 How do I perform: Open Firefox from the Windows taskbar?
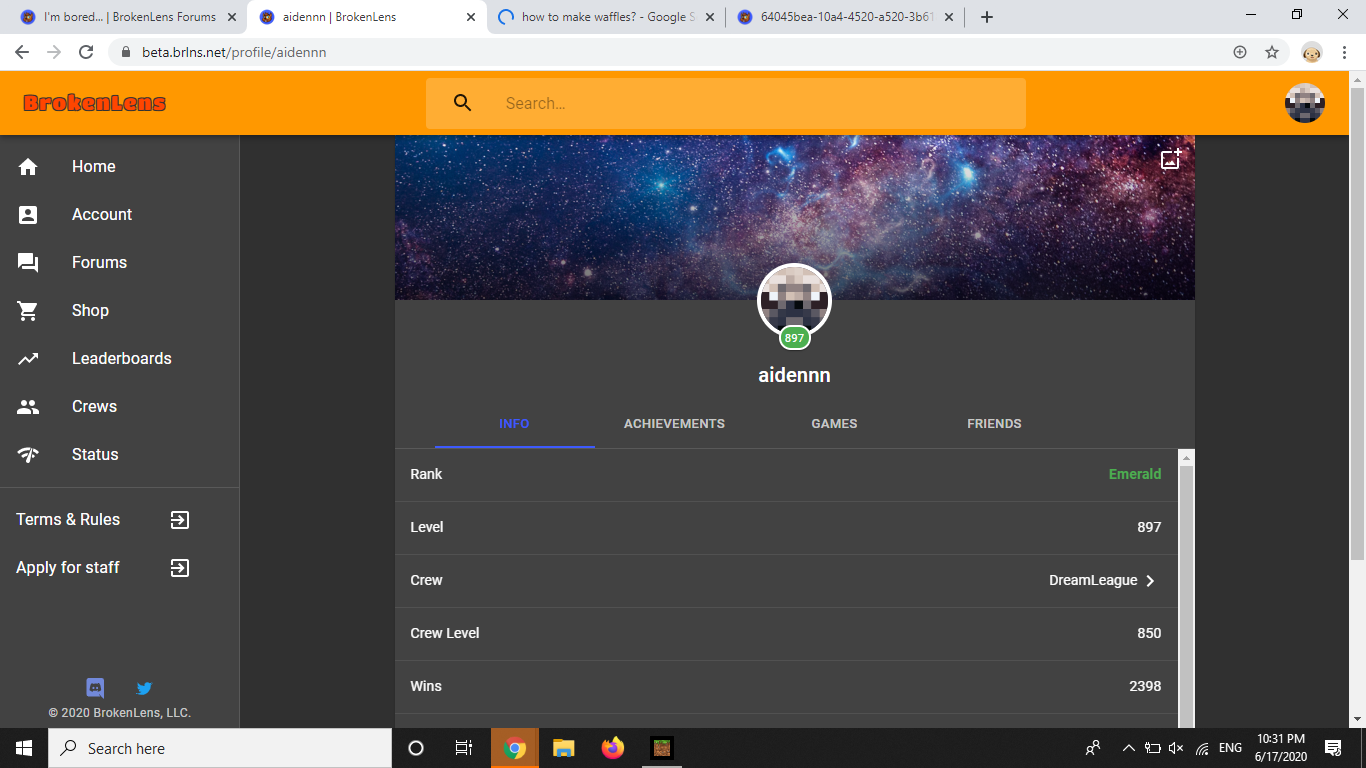[x=612, y=748]
